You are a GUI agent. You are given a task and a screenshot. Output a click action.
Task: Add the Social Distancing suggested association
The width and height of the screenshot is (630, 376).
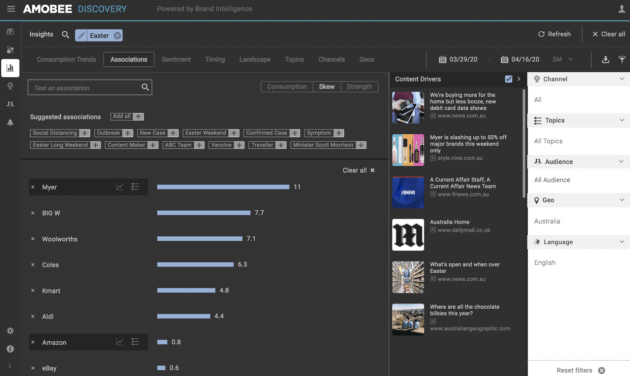coord(84,133)
